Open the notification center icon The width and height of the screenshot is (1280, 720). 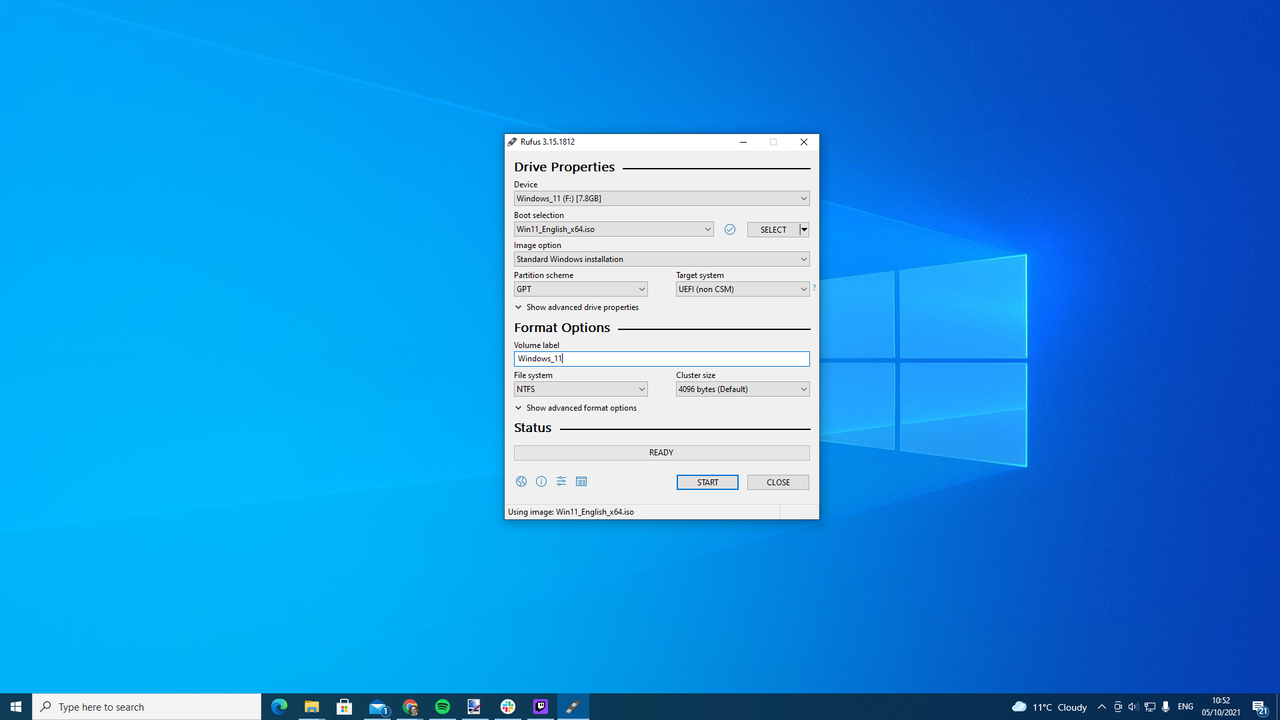coord(1260,707)
